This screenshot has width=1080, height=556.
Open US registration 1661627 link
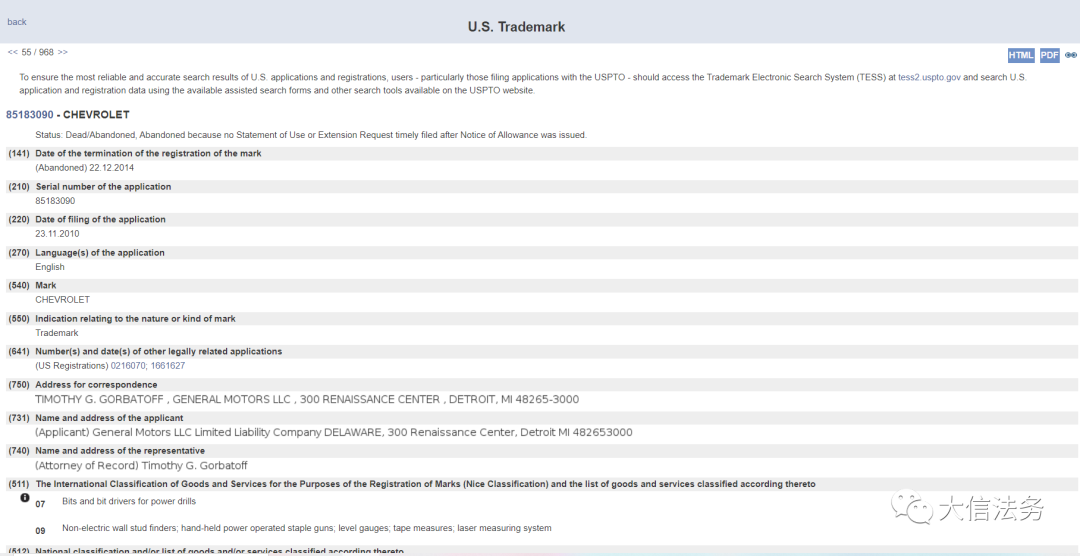(168, 366)
